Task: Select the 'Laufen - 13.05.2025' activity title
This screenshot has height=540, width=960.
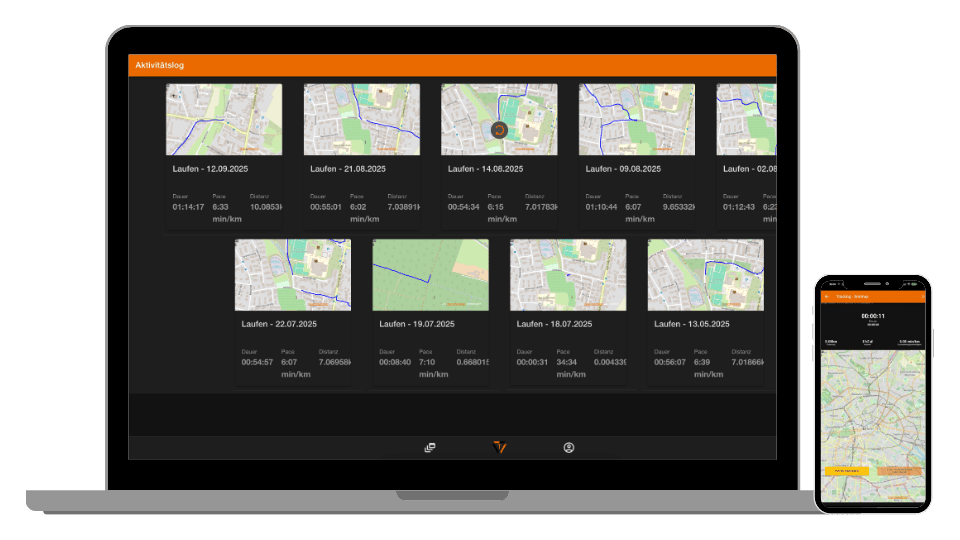Action: click(692, 324)
